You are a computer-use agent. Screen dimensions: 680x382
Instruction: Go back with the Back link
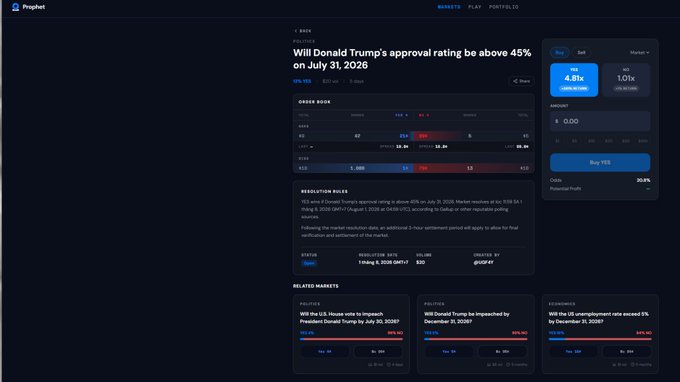303,31
